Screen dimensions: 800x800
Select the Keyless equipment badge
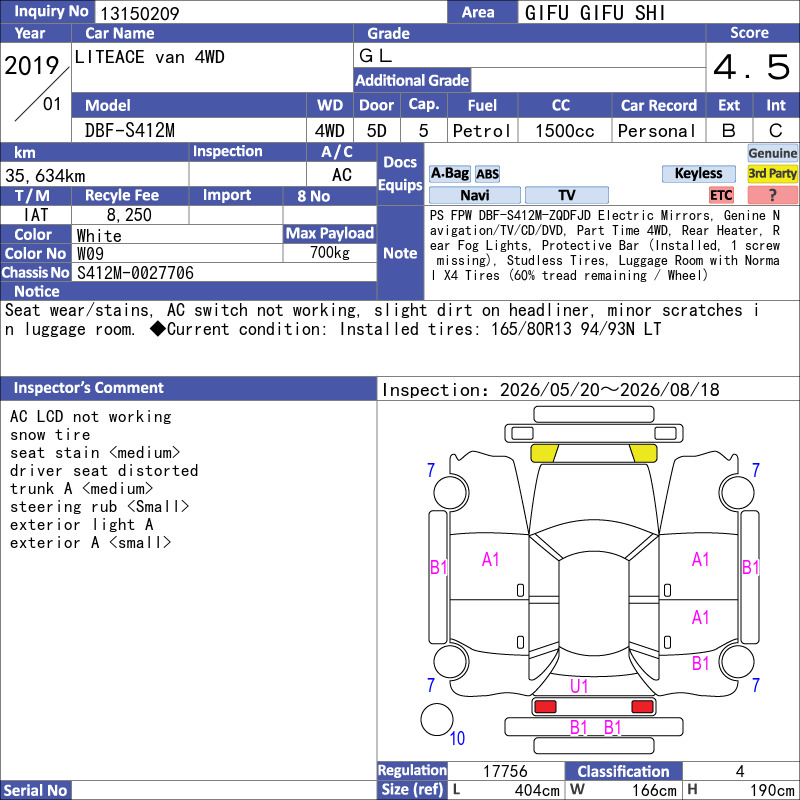click(698, 173)
